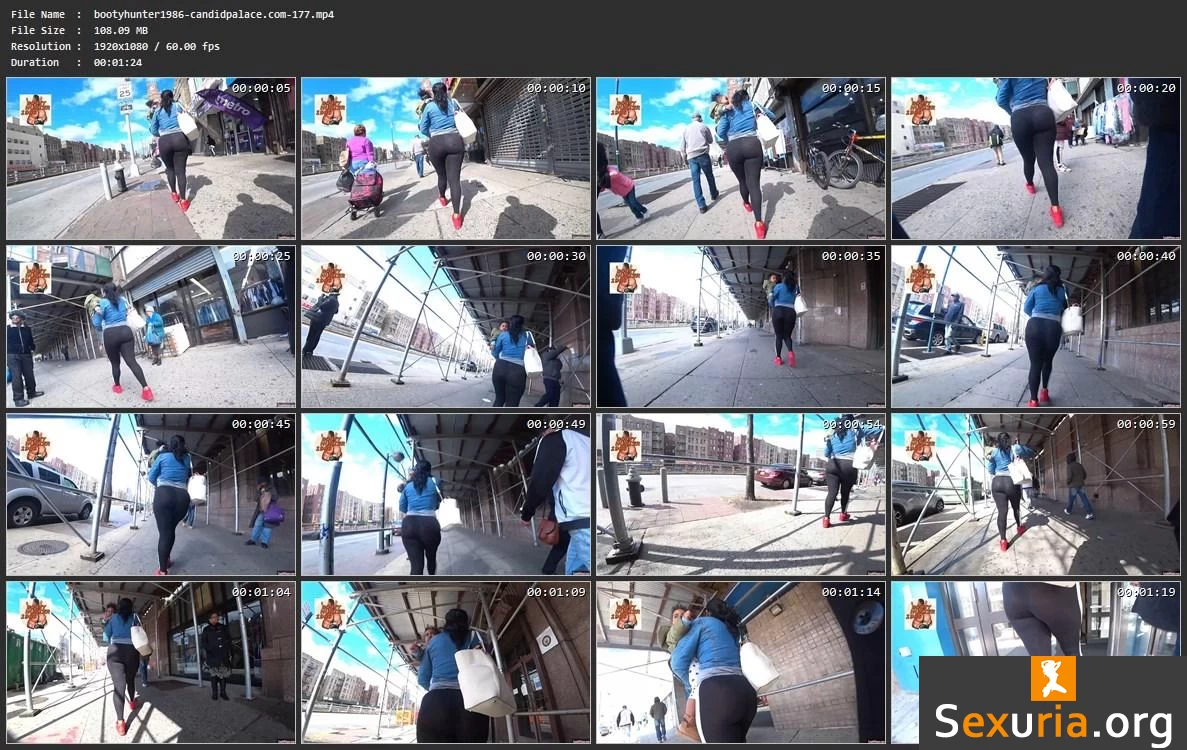Click the watermark logo in the 00:01:04 frame
The width and height of the screenshot is (1187, 750).
pyautogui.click(x=35, y=613)
